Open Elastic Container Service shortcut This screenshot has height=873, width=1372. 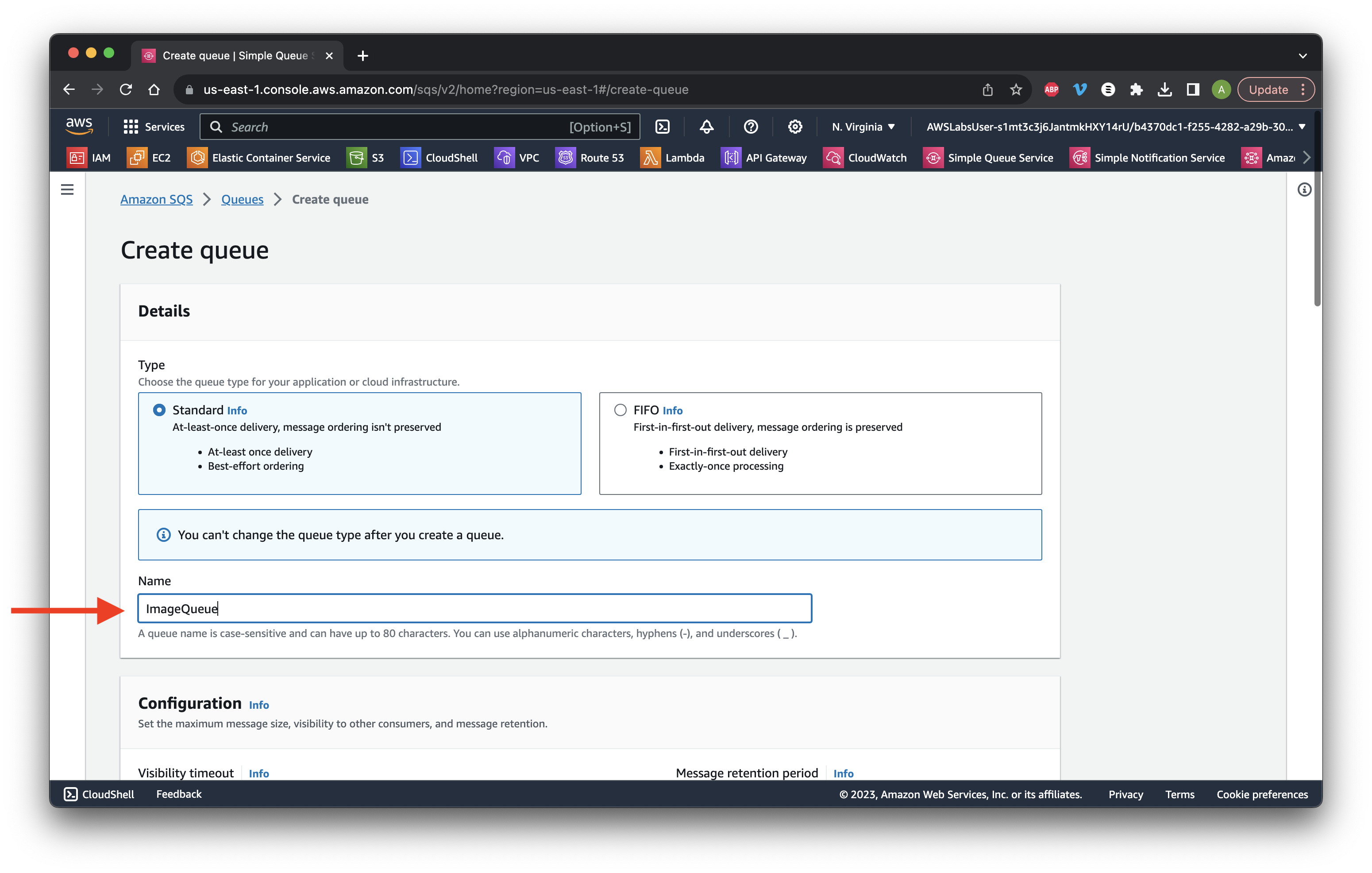(x=258, y=158)
